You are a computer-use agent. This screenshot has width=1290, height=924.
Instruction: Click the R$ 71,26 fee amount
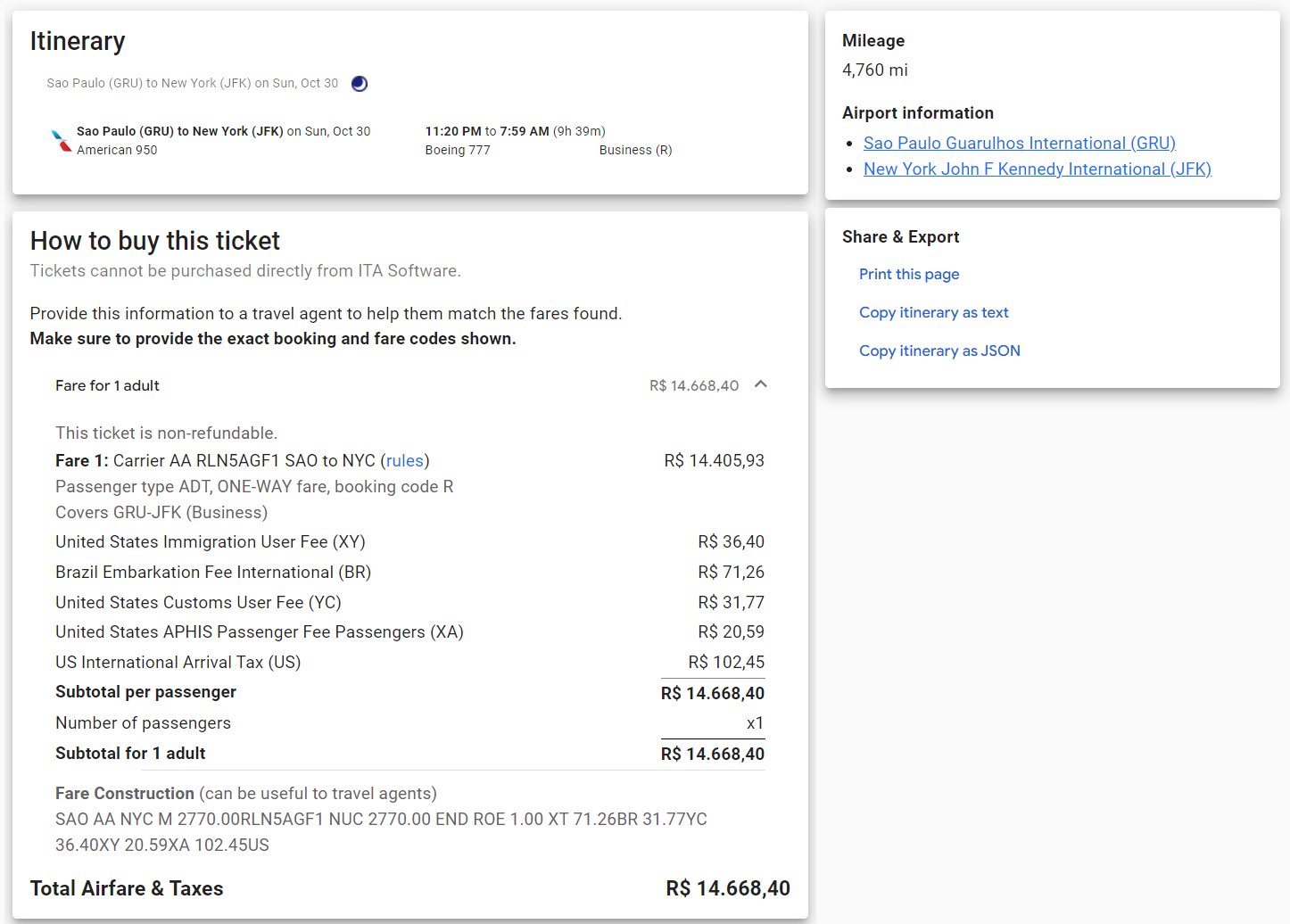[x=731, y=573]
